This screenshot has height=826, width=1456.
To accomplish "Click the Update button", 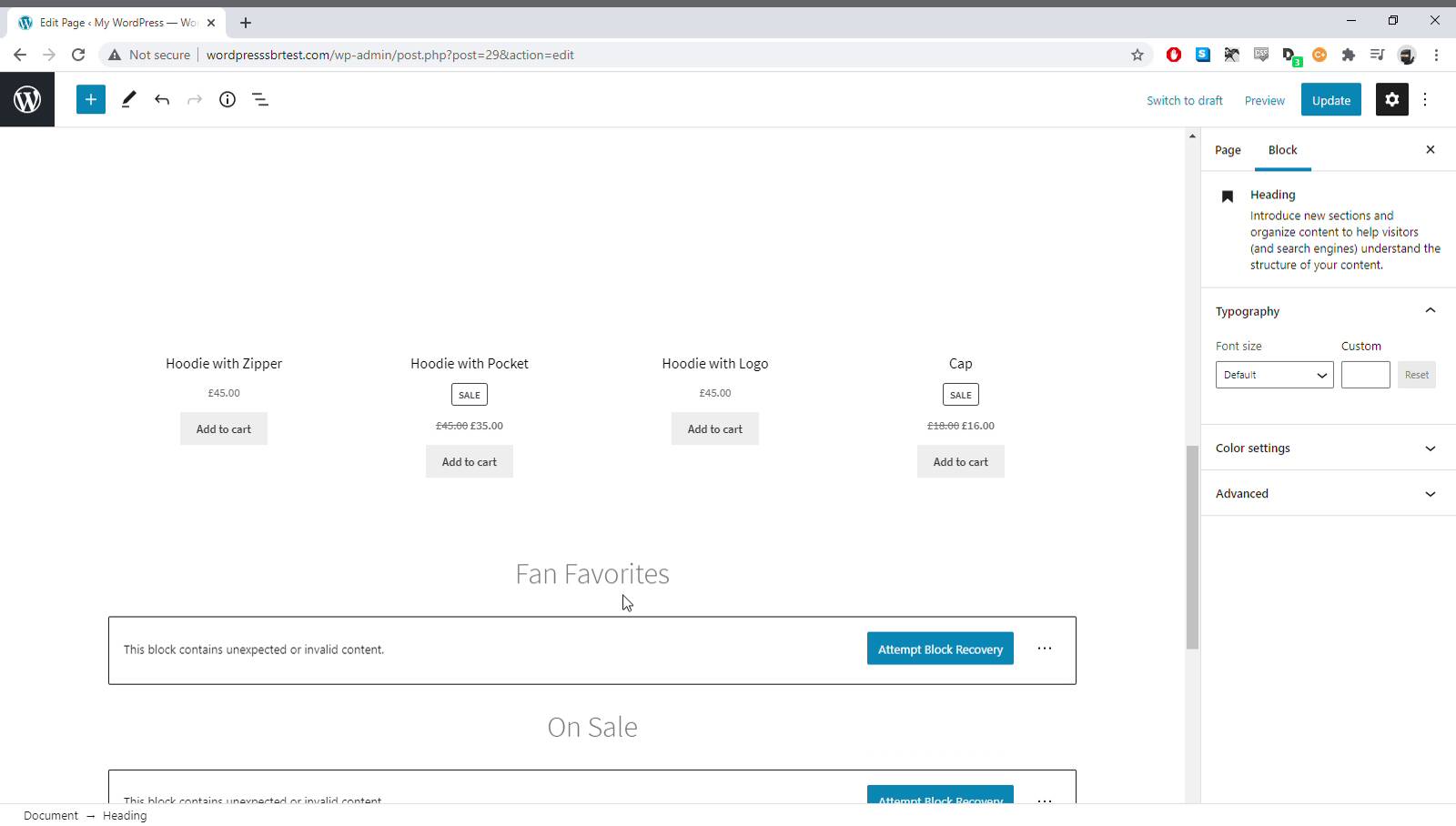I will [1330, 100].
